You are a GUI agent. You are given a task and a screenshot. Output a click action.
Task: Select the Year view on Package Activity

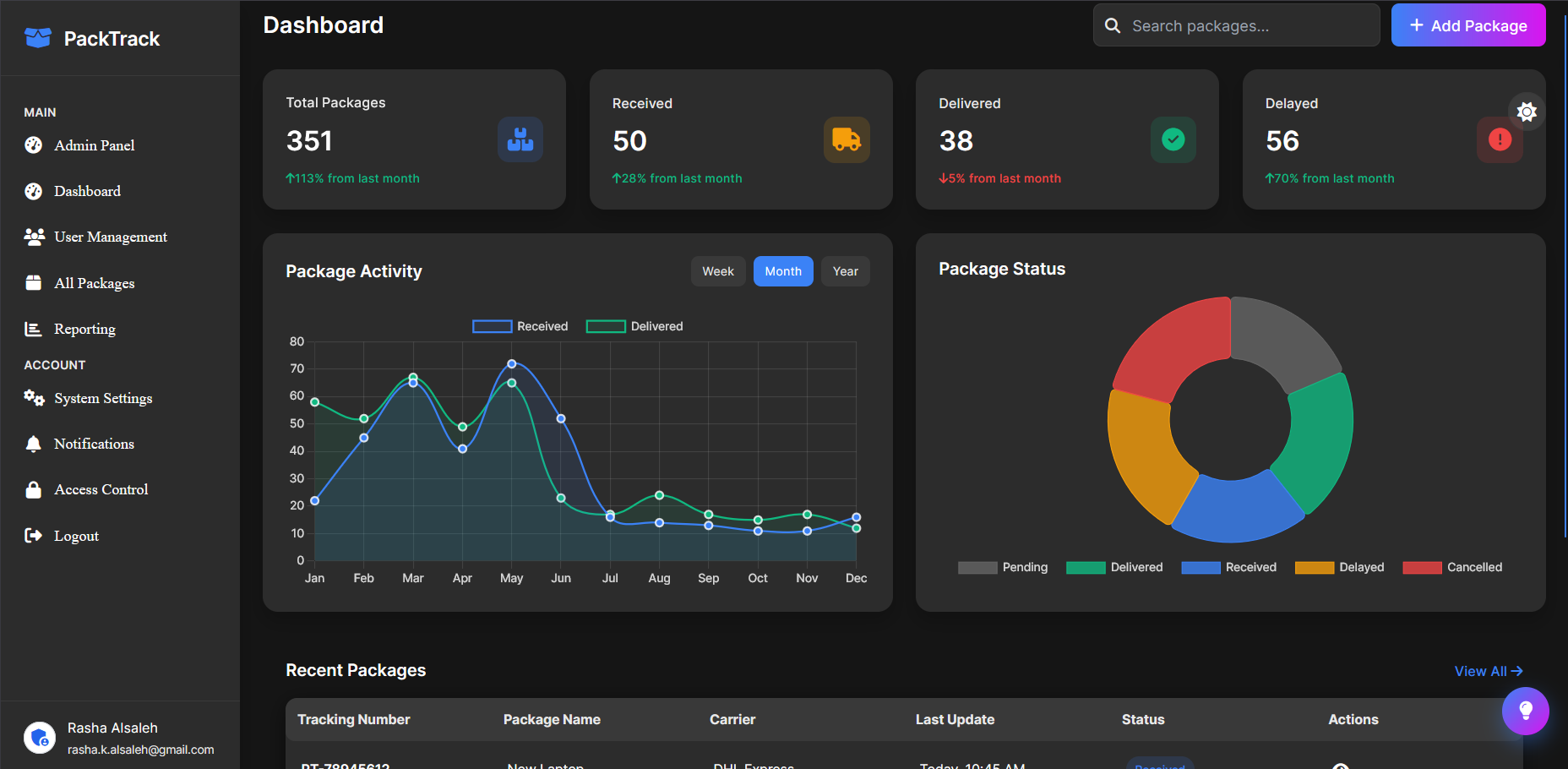pos(845,271)
